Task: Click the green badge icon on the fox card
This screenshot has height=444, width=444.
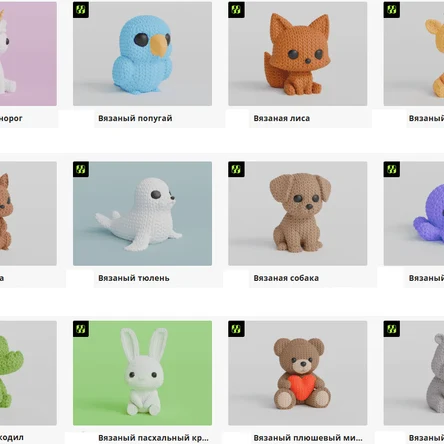Action: (x=236, y=10)
